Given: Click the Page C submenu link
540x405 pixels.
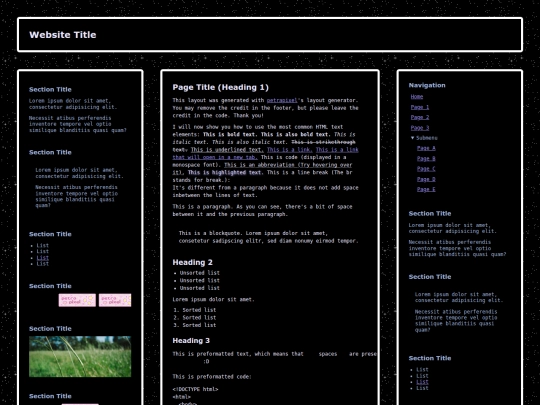Looking at the screenshot, I should click(426, 169).
